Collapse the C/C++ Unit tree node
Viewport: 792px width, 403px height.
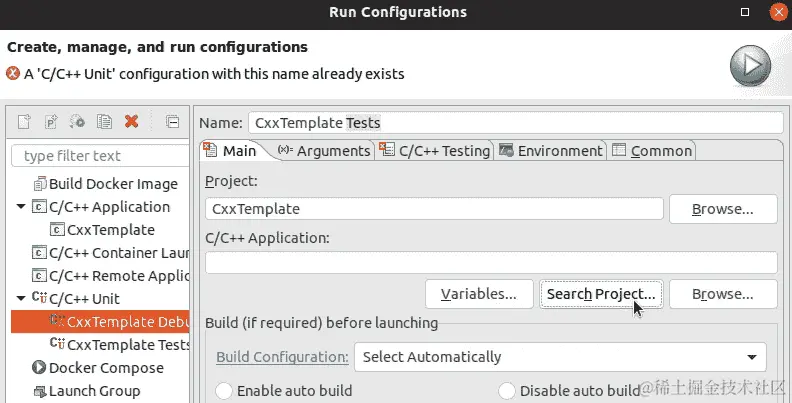tap(21, 298)
